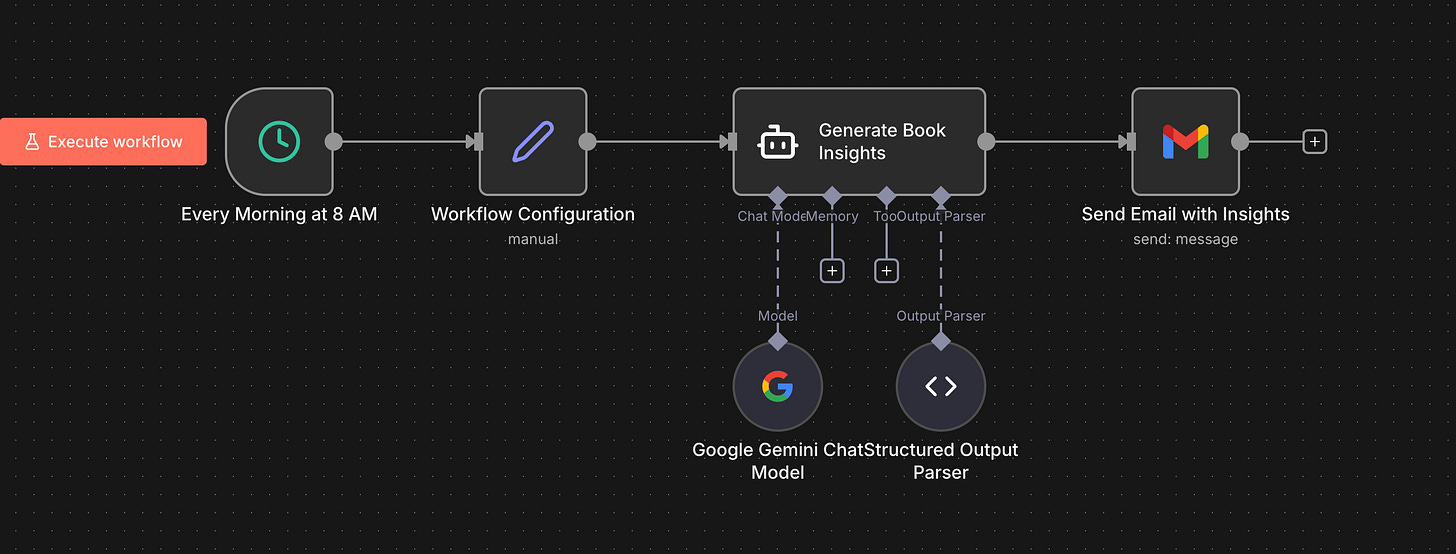Image resolution: width=1456 pixels, height=554 pixels.
Task: Click the 'Google Gemini Chat Model' label
Action: [777, 461]
